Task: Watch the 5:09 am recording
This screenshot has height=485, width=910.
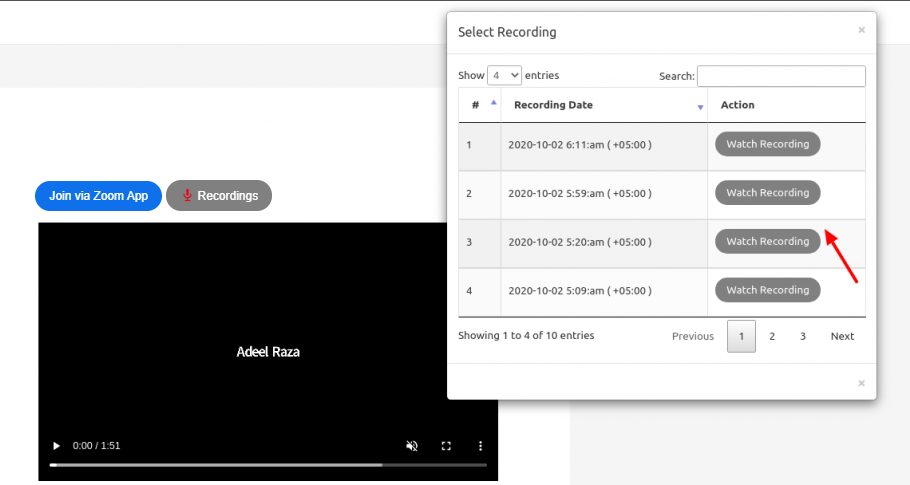Action: [x=767, y=290]
